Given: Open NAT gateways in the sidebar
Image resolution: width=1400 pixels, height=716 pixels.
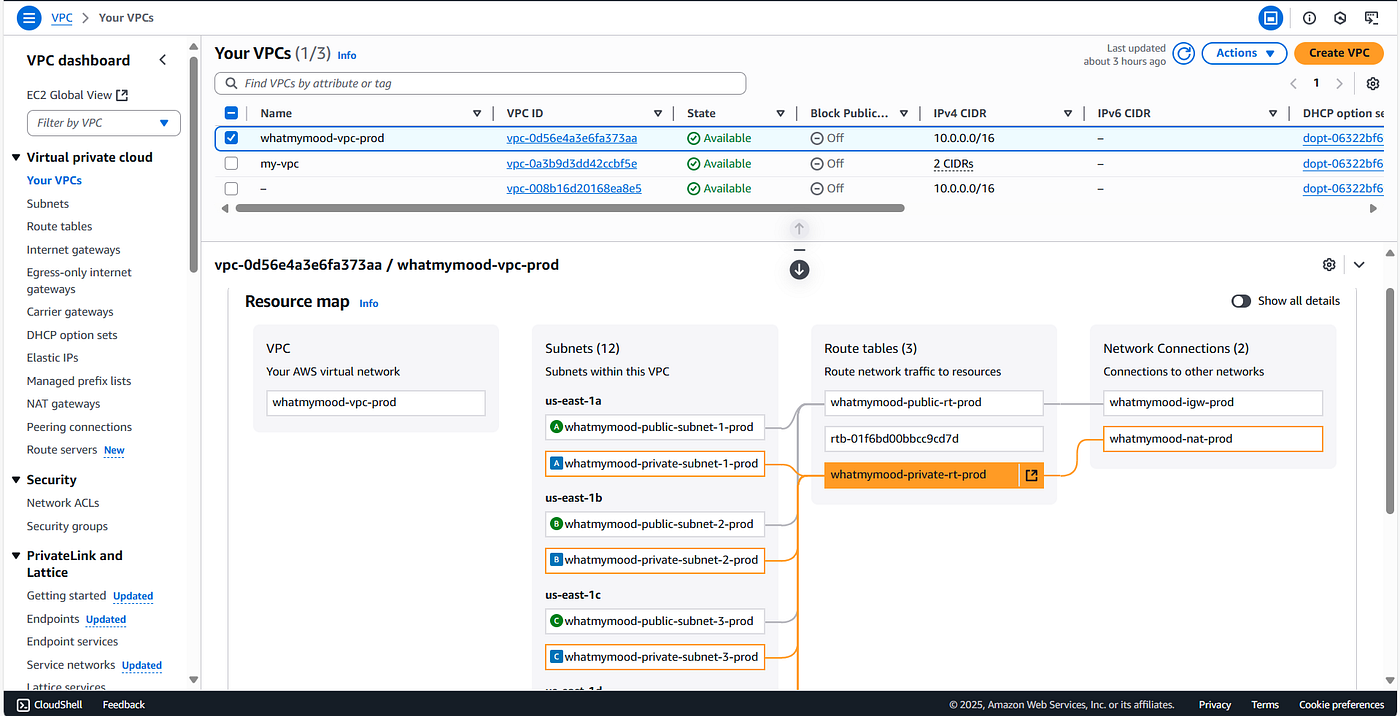Looking at the screenshot, I should click(64, 404).
